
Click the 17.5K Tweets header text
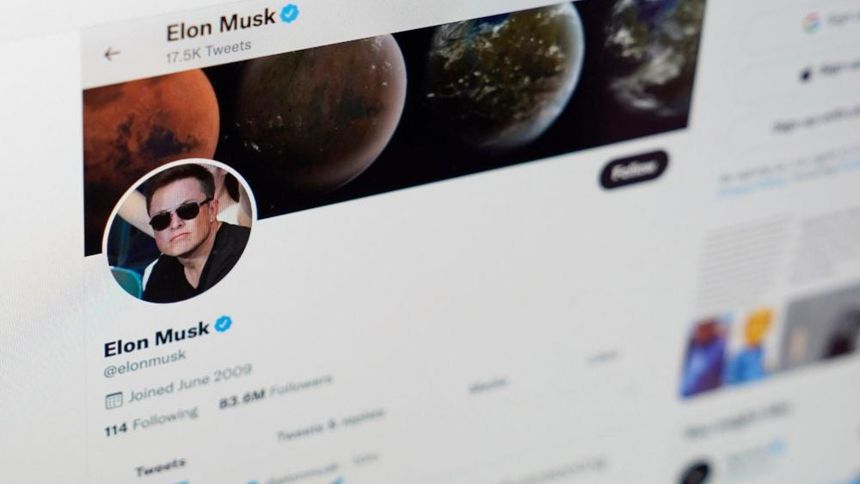tap(208, 49)
